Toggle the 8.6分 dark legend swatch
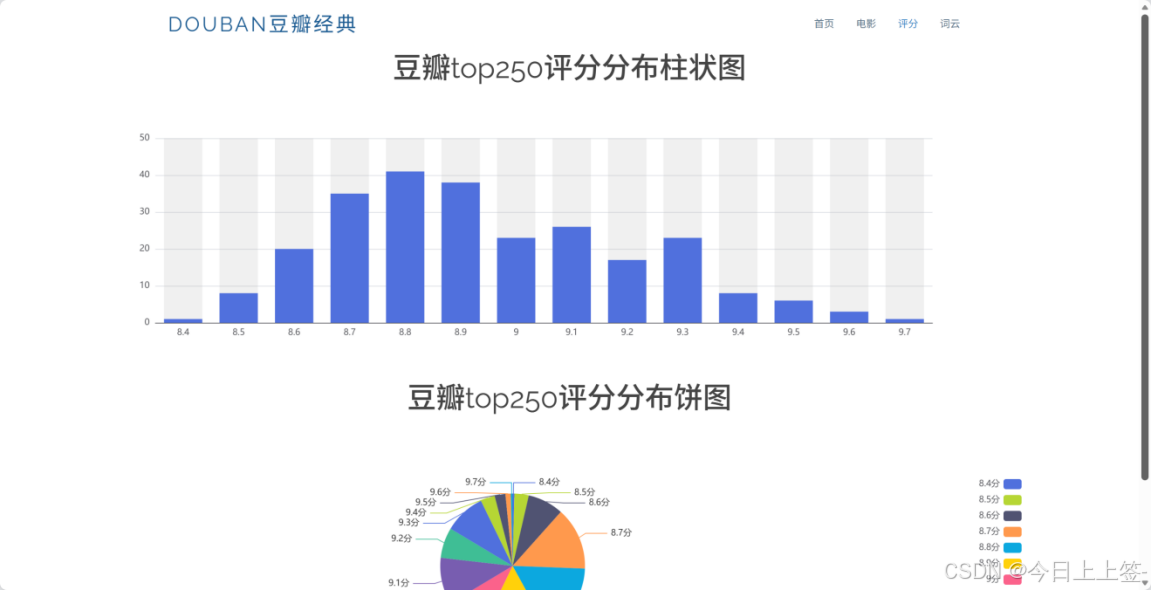 [1012, 515]
